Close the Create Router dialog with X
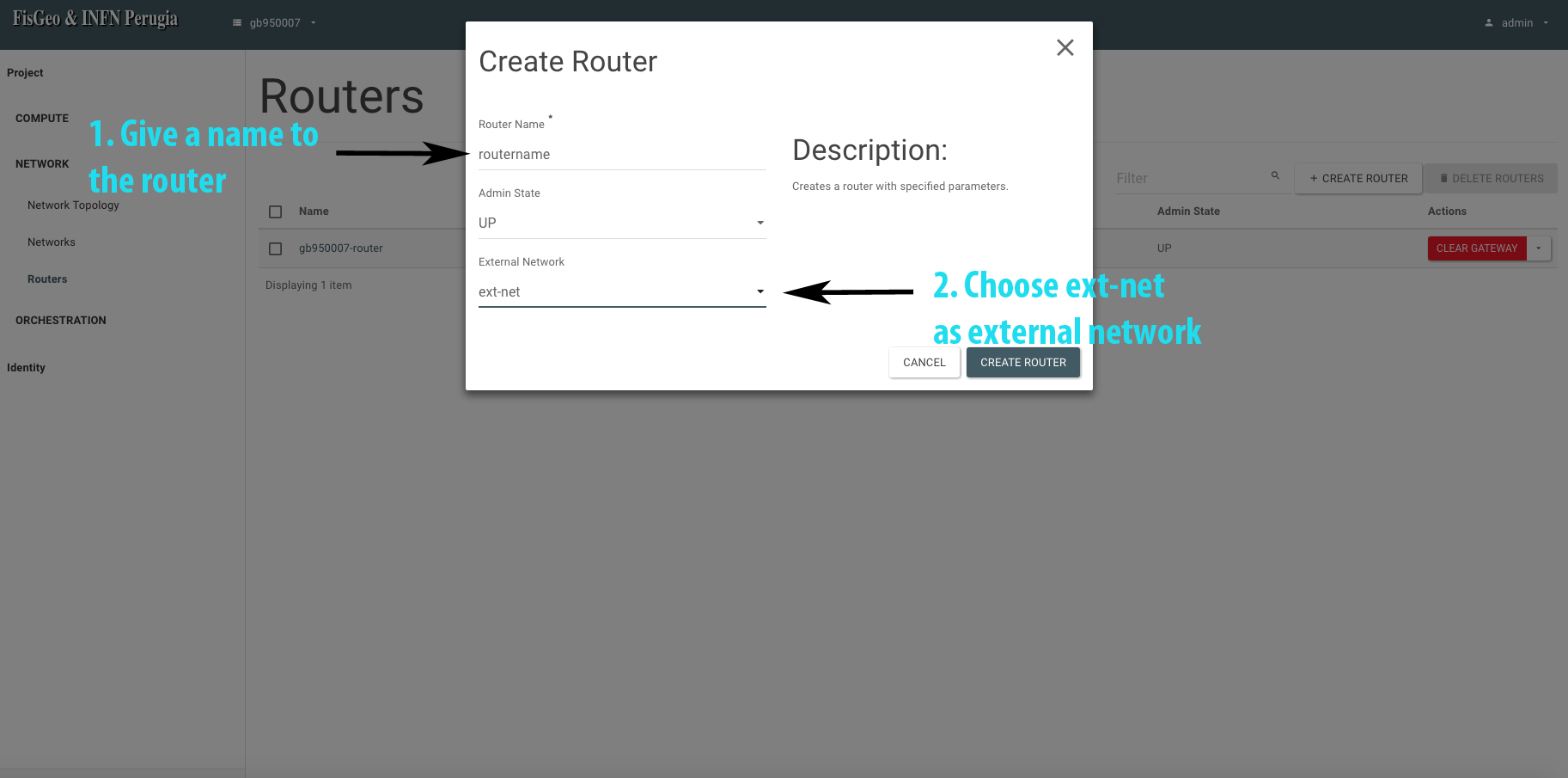Image resolution: width=1568 pixels, height=778 pixels. [x=1065, y=48]
